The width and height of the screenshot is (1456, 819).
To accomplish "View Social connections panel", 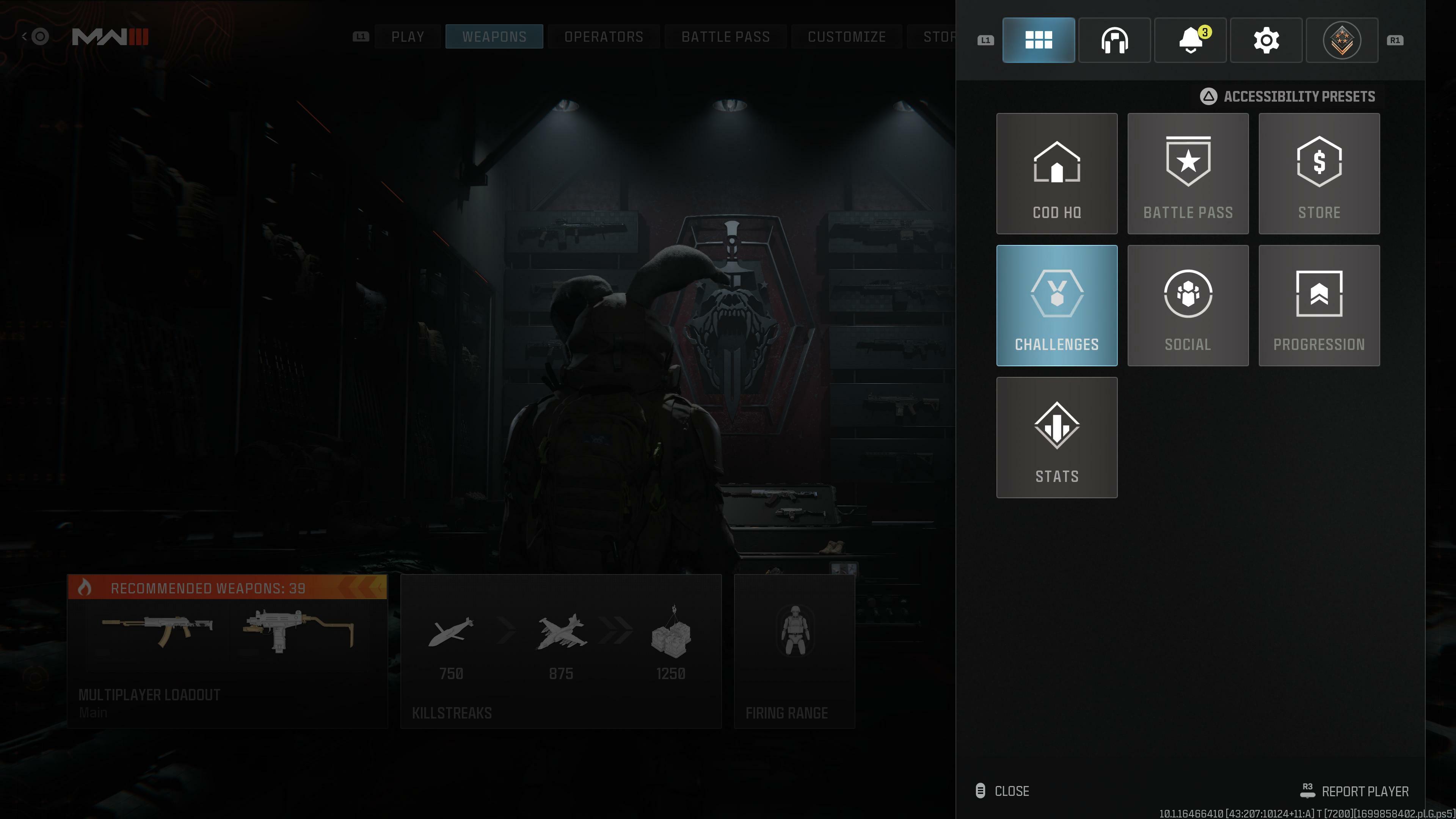I will [1188, 305].
